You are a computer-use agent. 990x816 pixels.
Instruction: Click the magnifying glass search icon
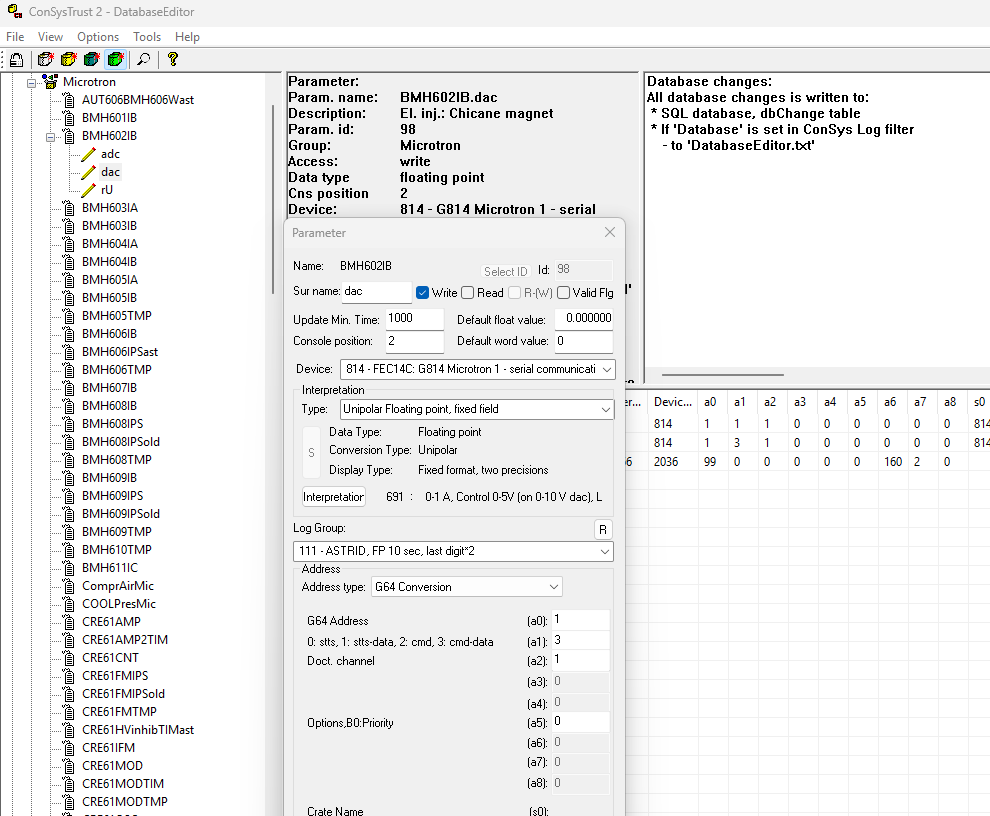point(144,60)
